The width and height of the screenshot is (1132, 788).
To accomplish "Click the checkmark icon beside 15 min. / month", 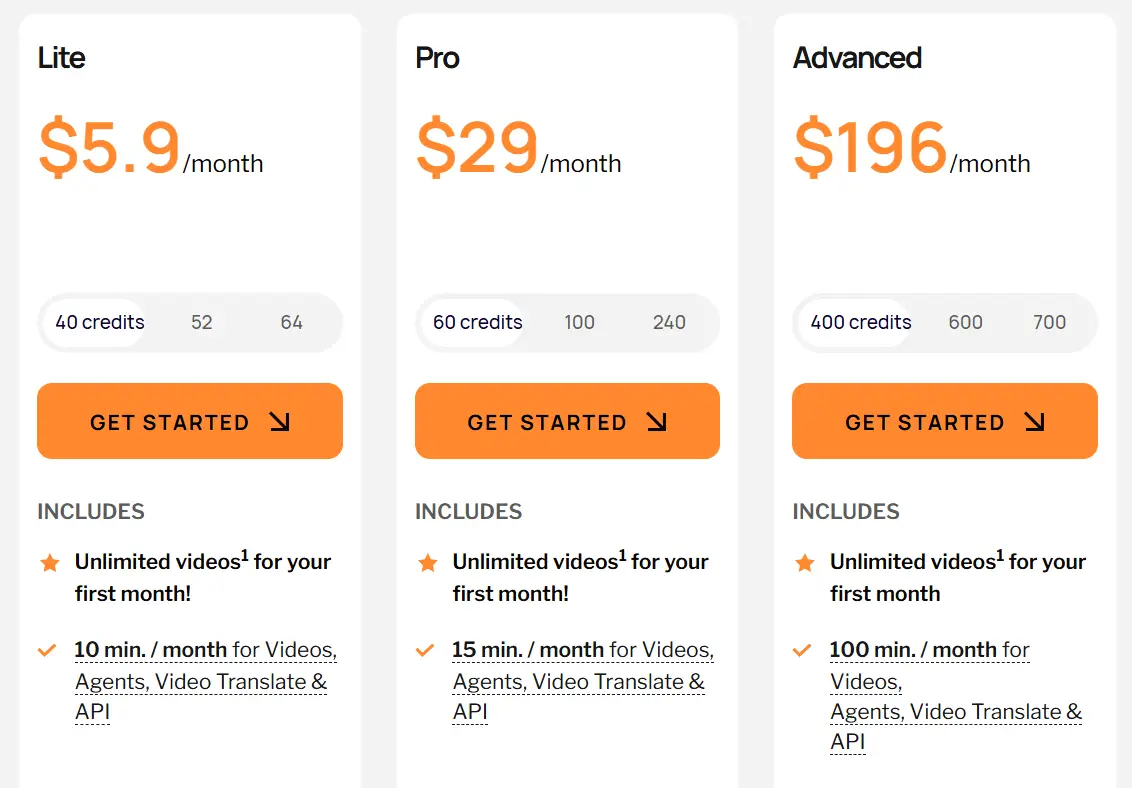I will click(425, 651).
